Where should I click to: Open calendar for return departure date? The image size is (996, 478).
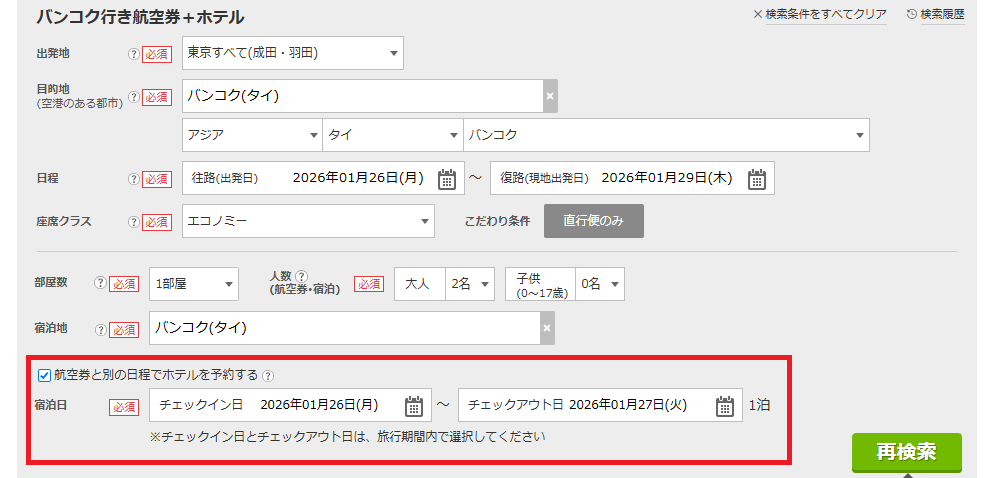(757, 179)
